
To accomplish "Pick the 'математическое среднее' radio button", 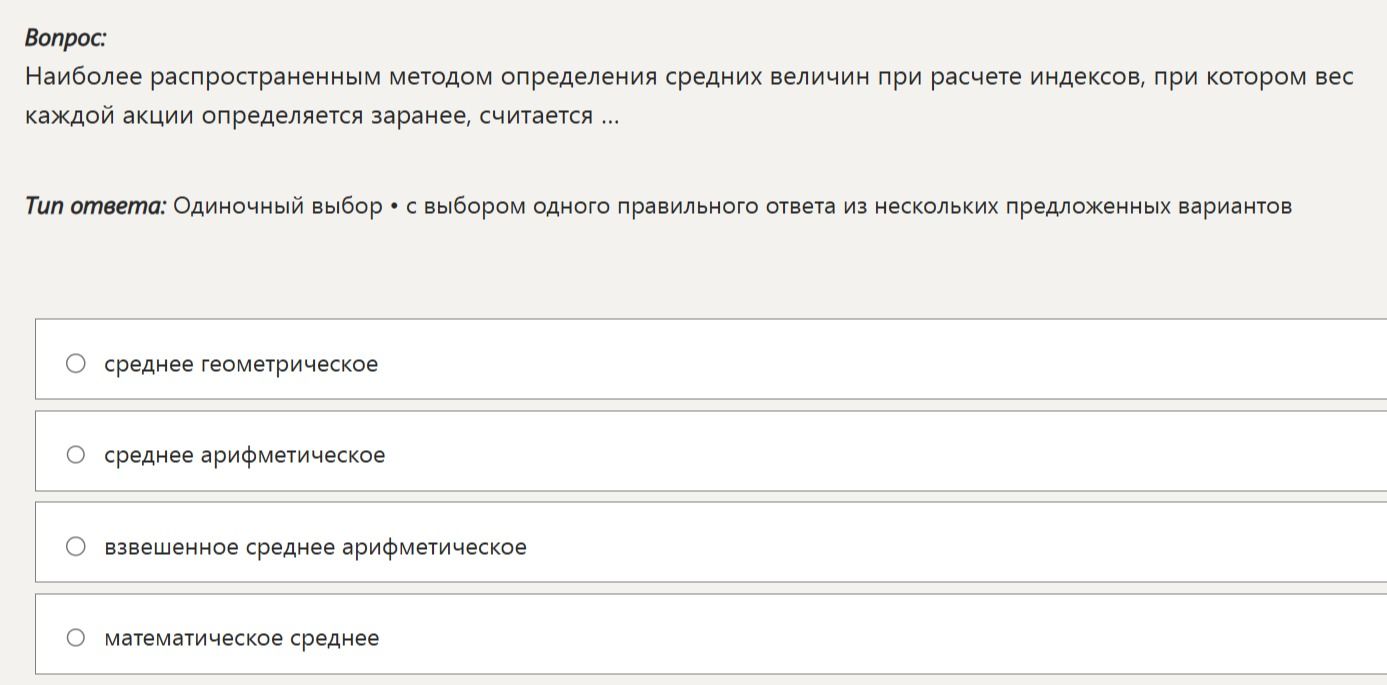I will point(76,638).
